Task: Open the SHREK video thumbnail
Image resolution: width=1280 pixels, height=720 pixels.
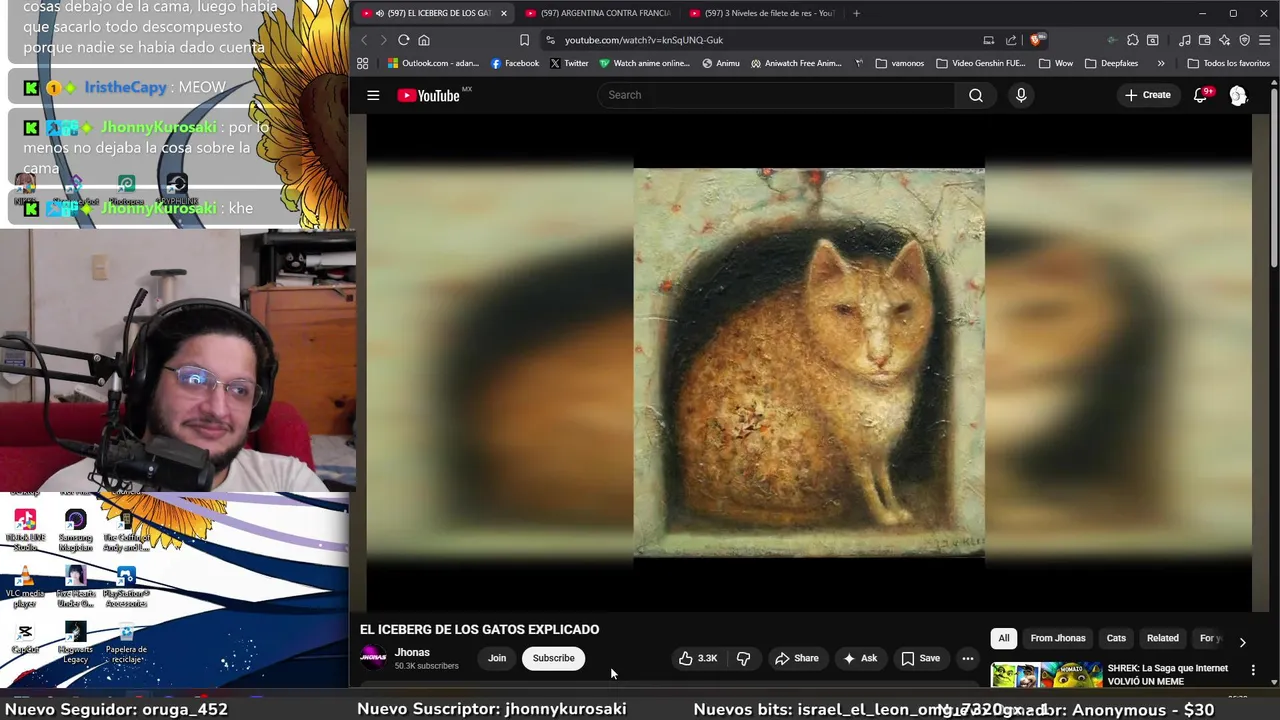Action: (x=1046, y=675)
